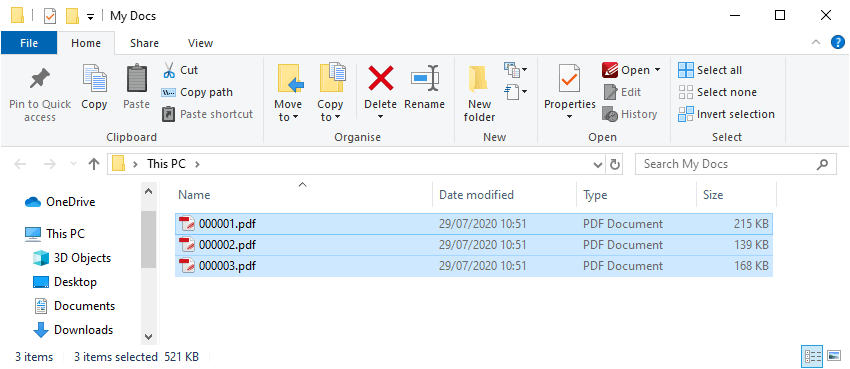
Task: Sort by Size column header
Action: [713, 195]
